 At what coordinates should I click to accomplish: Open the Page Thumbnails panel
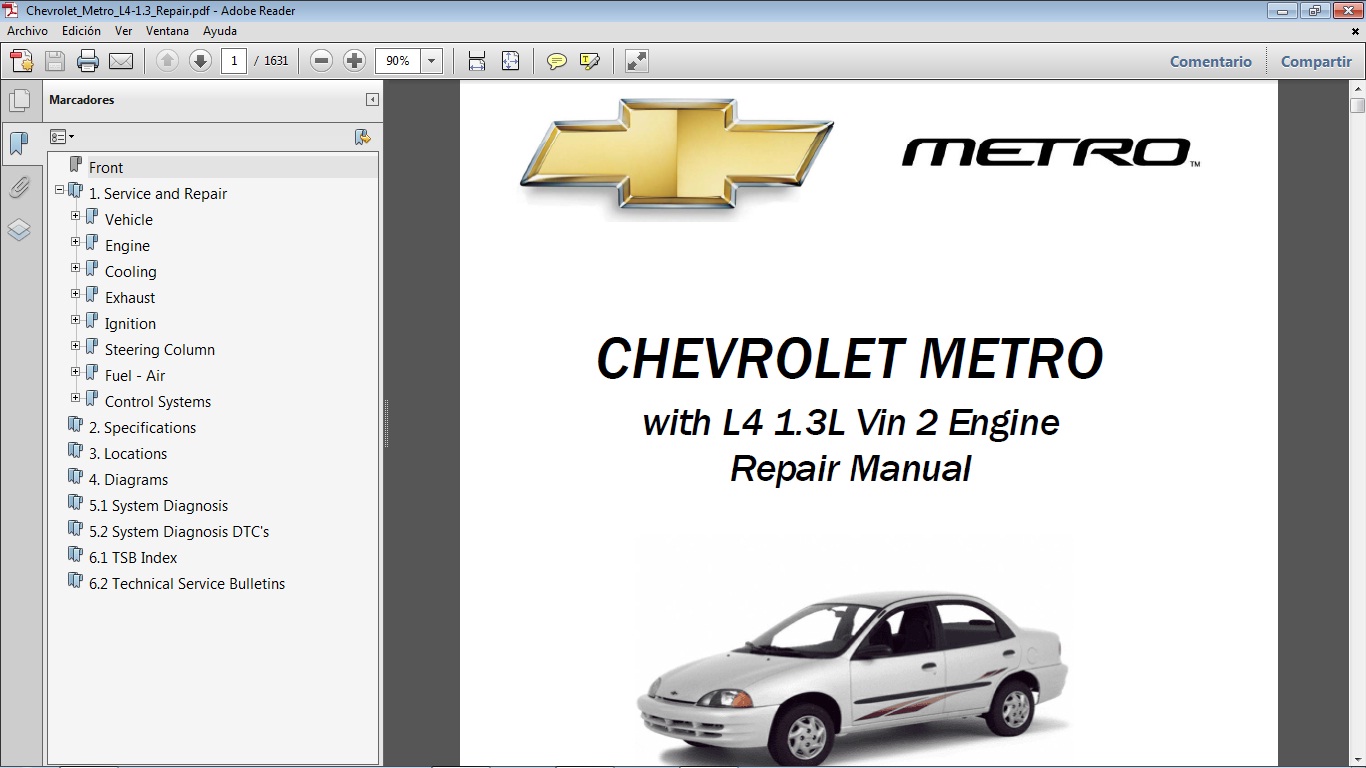click(x=21, y=98)
